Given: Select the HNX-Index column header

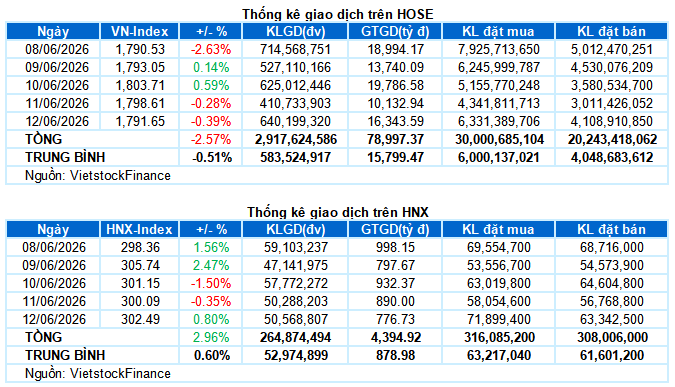Looking at the screenshot, I should (x=139, y=229).
